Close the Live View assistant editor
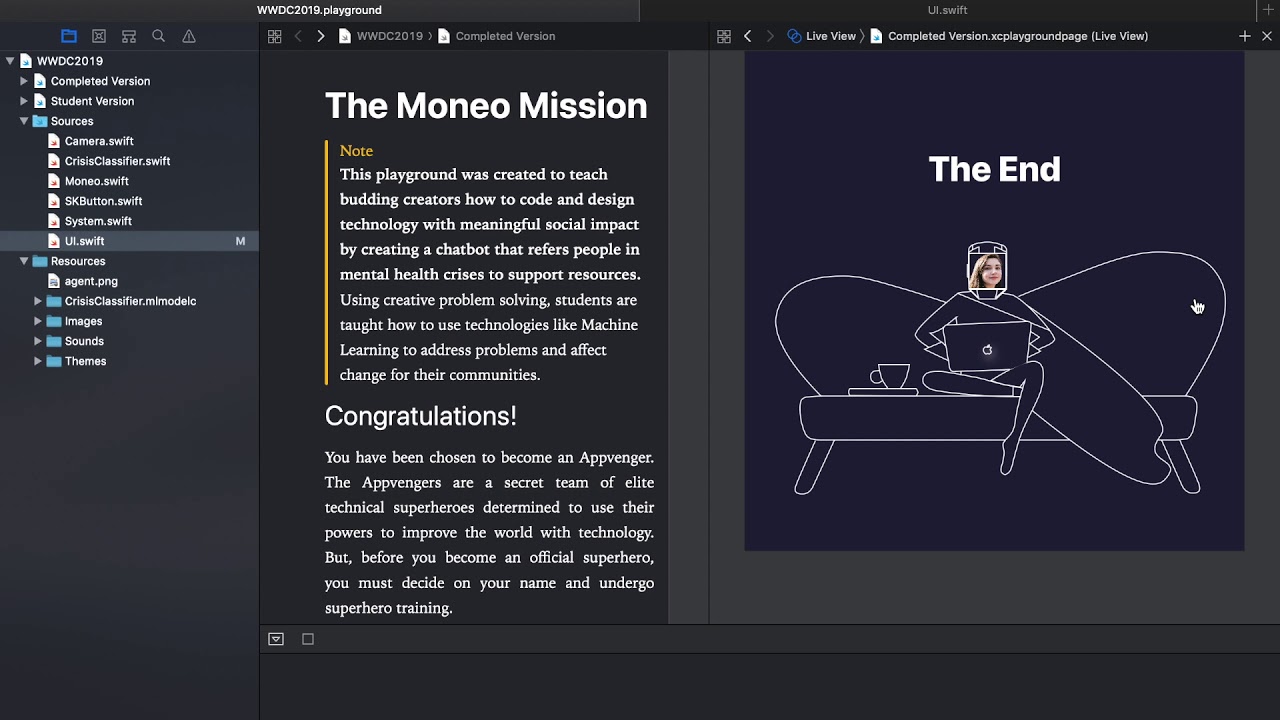This screenshot has height=720, width=1280. point(1267,36)
